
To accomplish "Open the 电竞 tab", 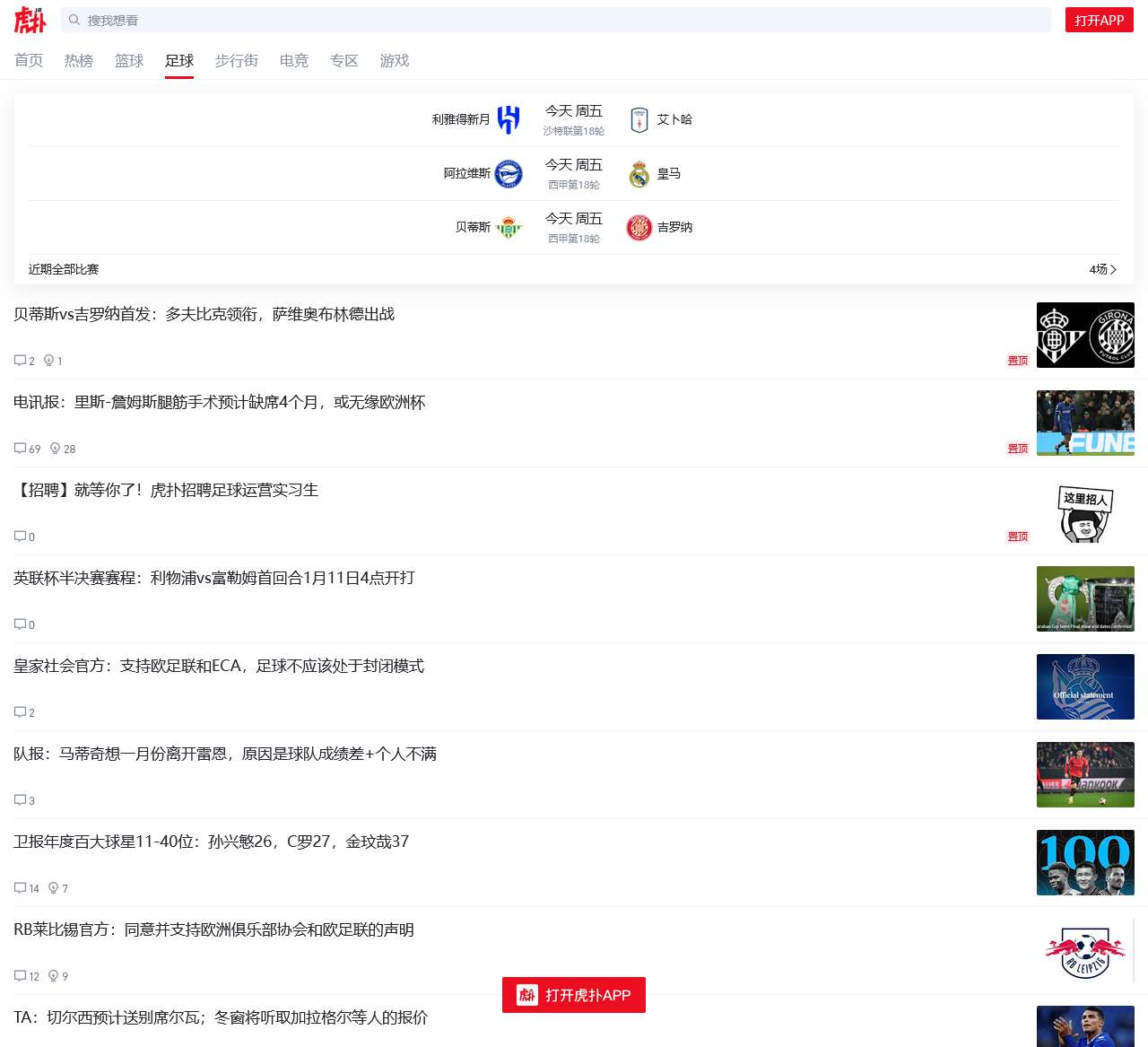I will (294, 61).
